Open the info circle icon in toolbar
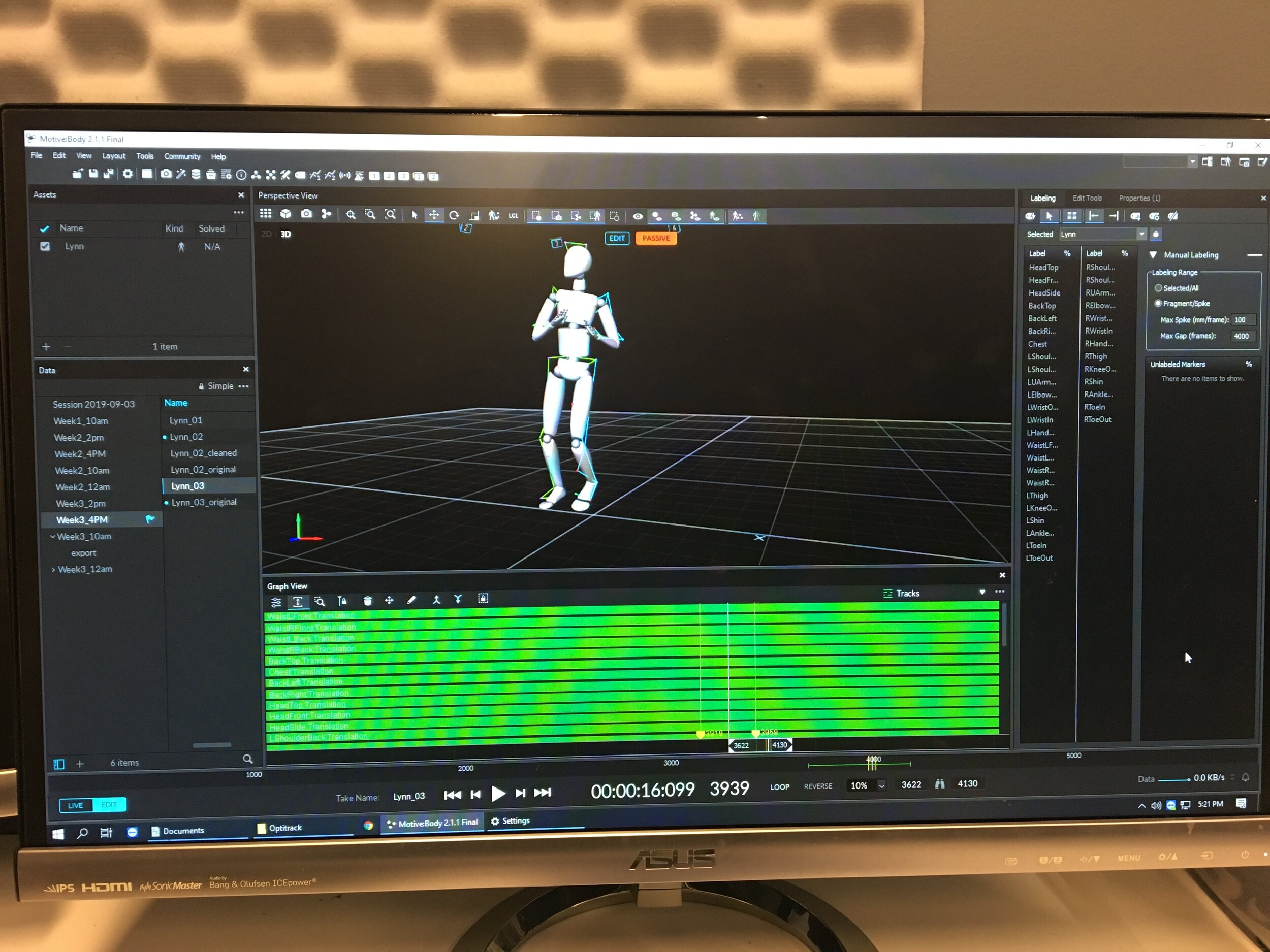The image size is (1270, 952). [241, 175]
